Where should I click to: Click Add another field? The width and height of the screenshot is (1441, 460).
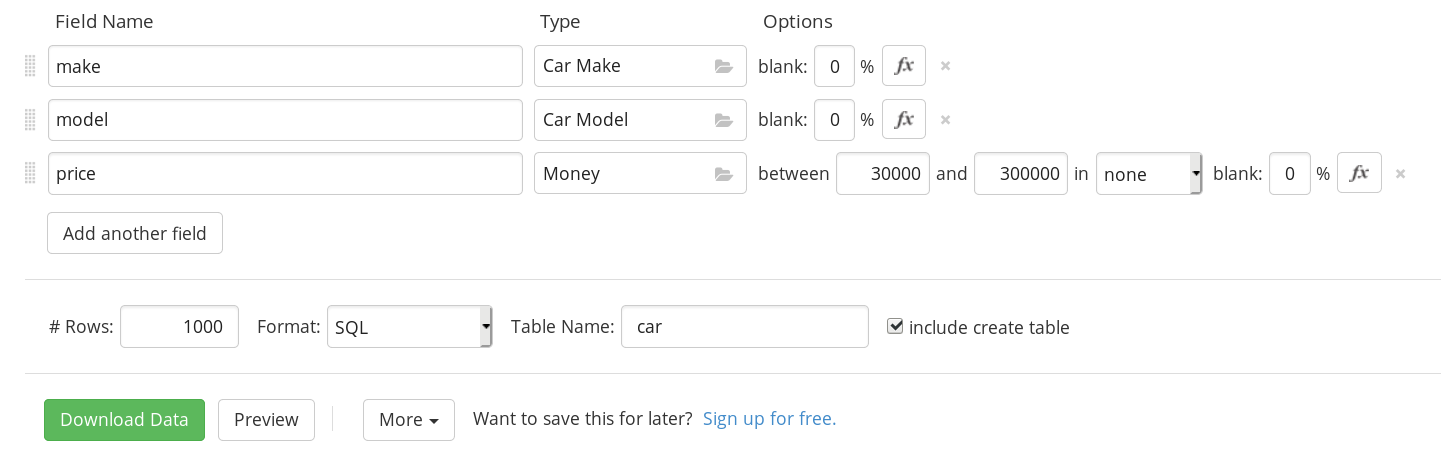click(135, 234)
